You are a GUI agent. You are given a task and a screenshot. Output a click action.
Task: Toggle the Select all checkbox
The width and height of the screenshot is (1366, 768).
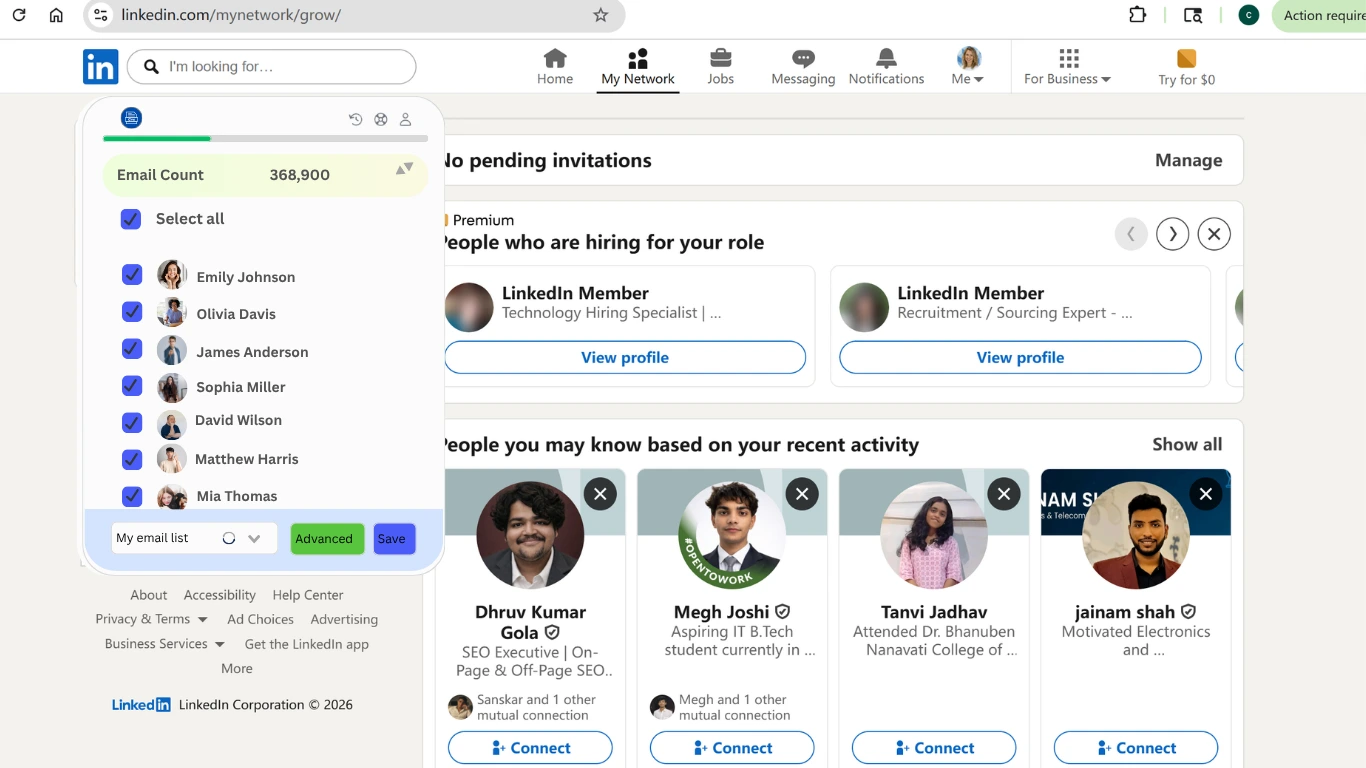[130, 219]
